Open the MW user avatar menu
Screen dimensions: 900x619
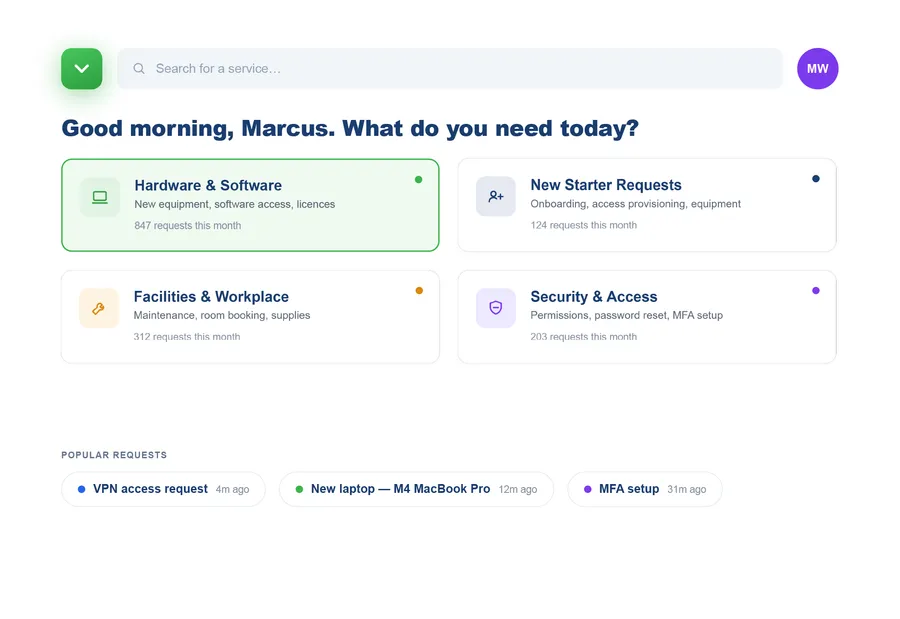(x=817, y=68)
